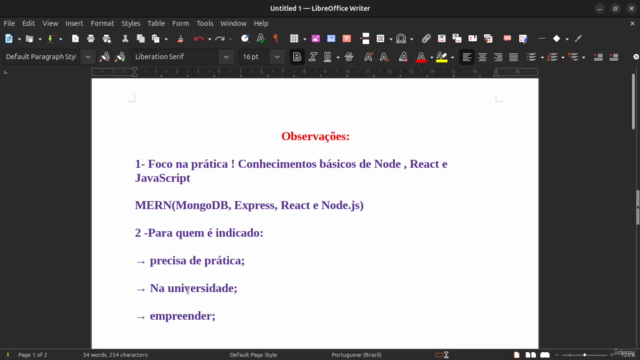Insert a table with grid icon
This screenshot has width=640, height=360.
294,39
